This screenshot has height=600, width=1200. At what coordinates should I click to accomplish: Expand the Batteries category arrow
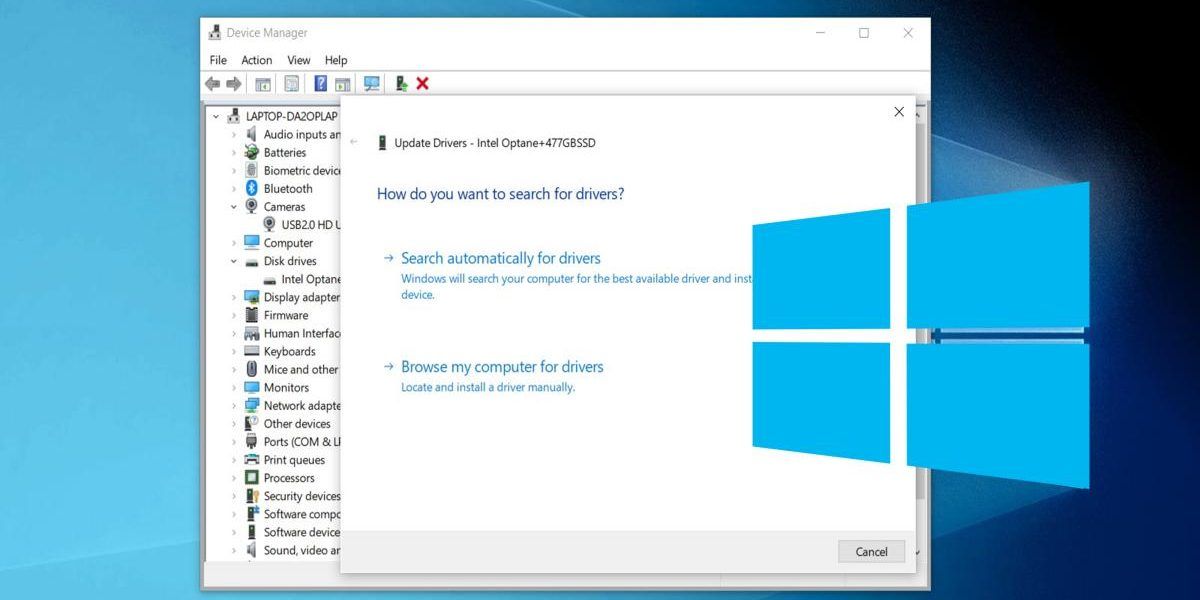234,152
